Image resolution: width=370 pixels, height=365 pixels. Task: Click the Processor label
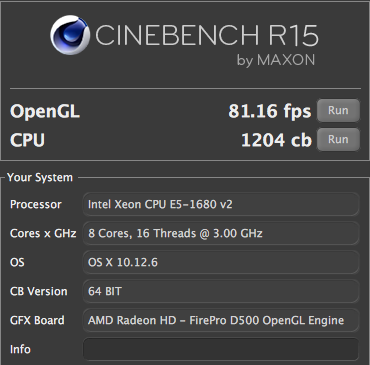click(36, 204)
